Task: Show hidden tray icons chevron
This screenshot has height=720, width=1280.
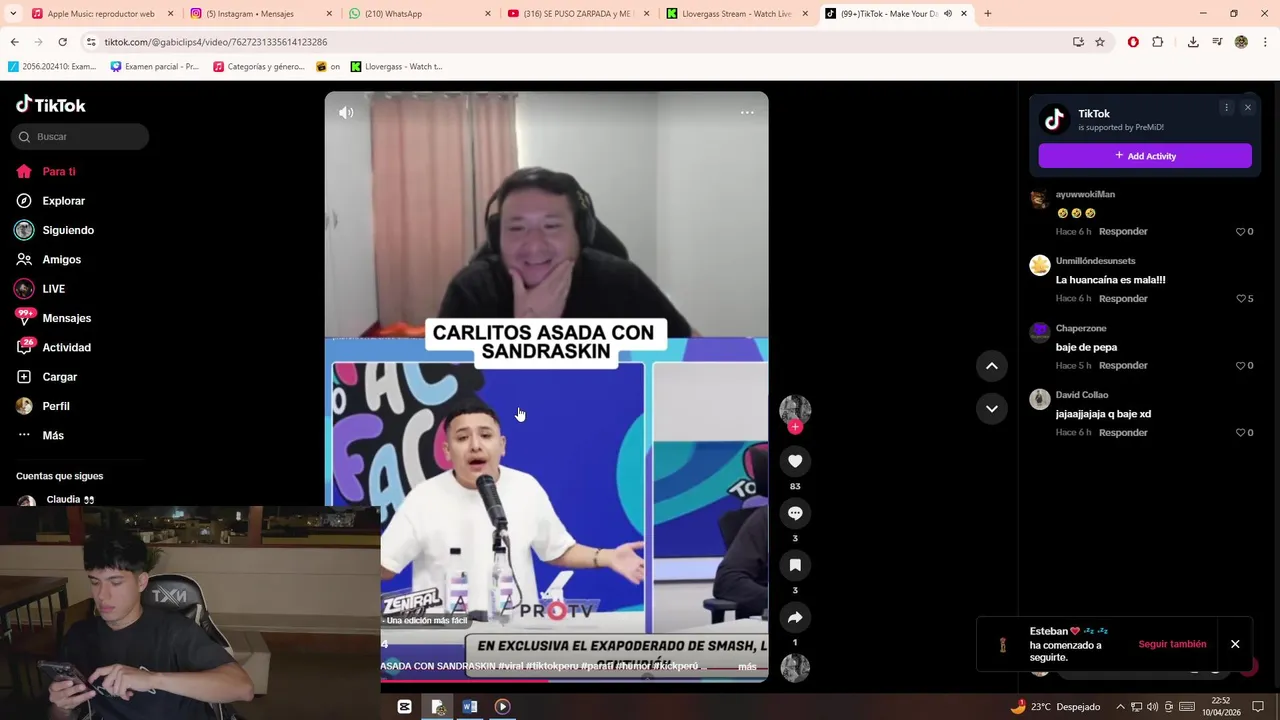Action: [x=1120, y=707]
